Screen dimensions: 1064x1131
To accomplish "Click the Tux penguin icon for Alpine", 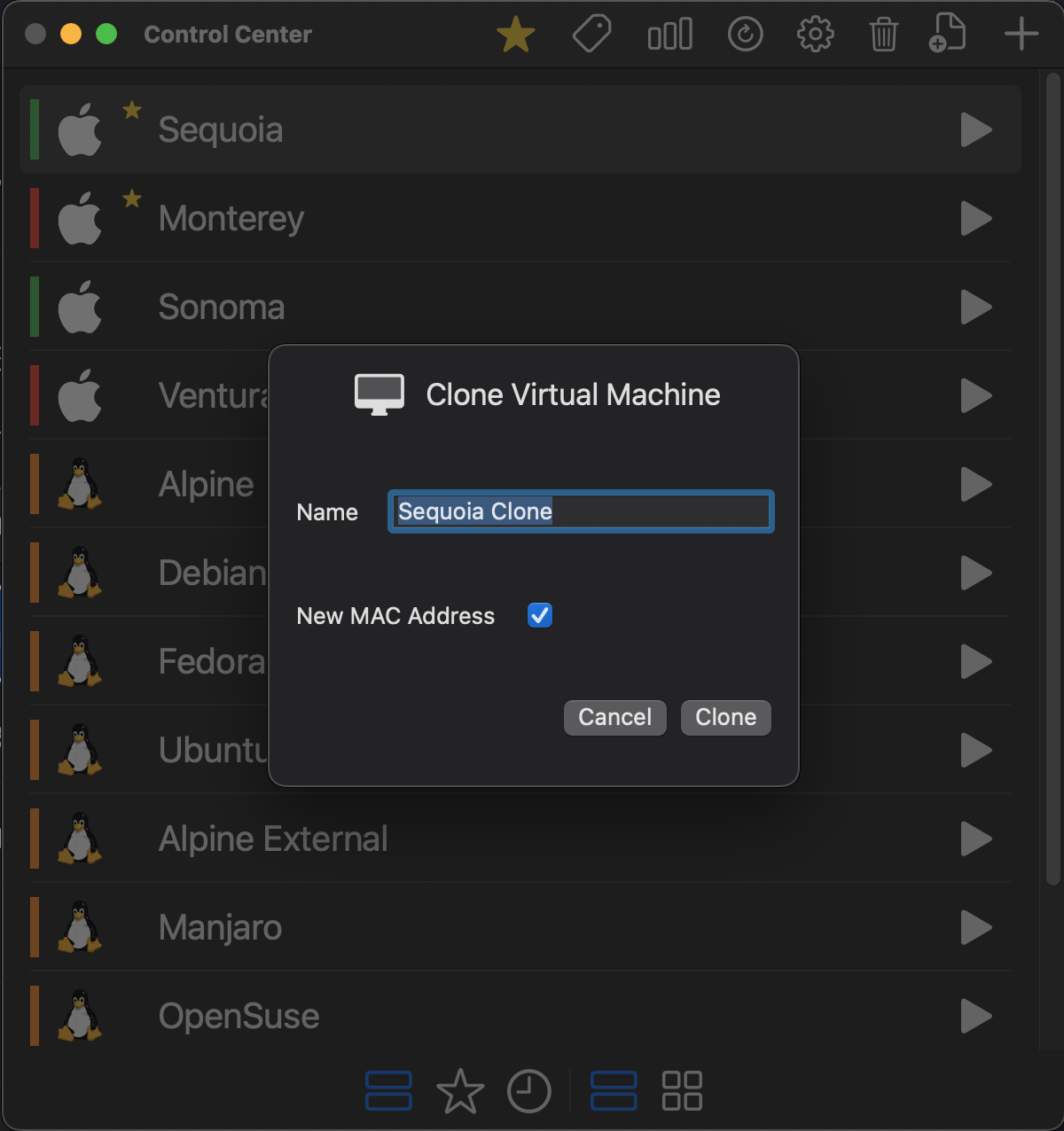I will click(80, 484).
